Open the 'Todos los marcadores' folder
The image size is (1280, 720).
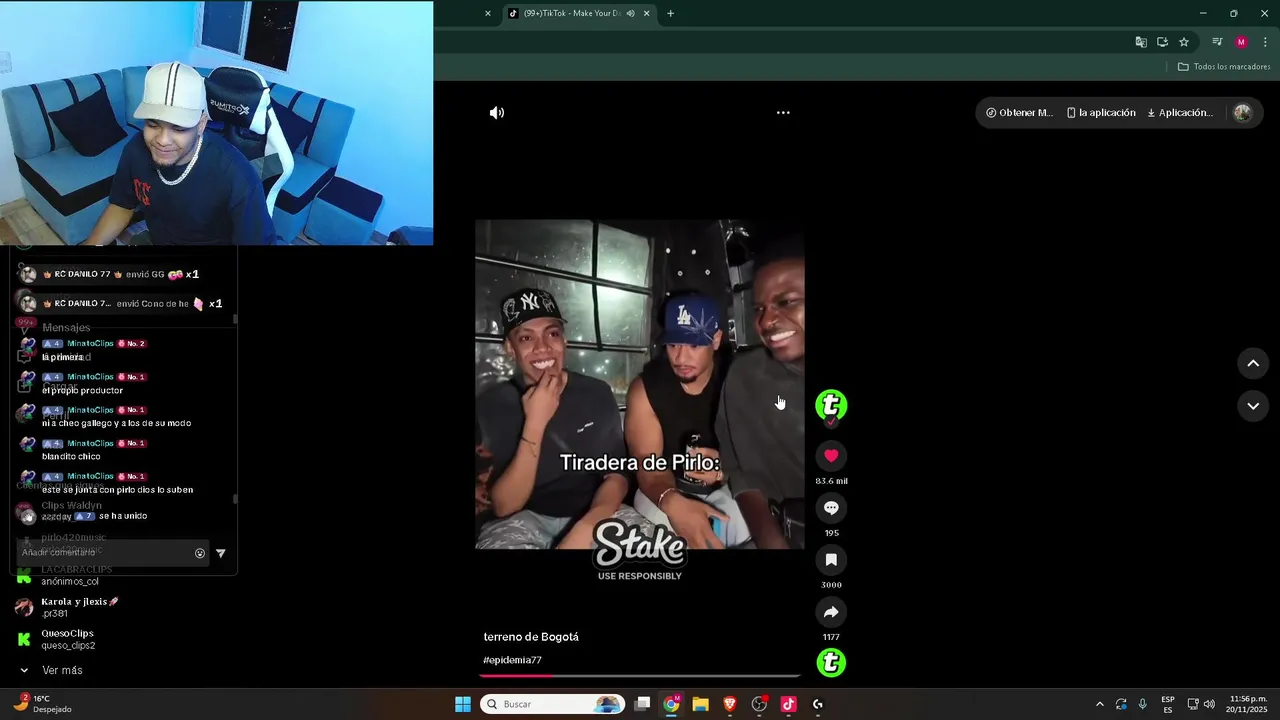click(1224, 67)
